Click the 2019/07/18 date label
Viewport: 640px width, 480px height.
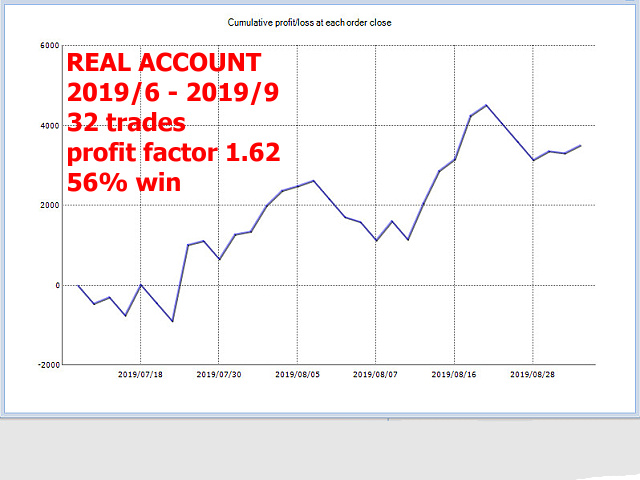click(x=140, y=374)
